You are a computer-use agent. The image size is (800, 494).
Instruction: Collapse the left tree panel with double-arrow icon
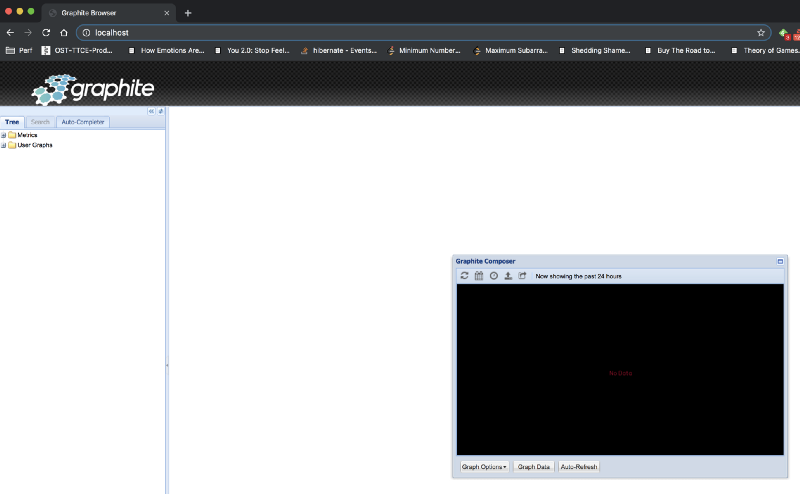click(151, 111)
